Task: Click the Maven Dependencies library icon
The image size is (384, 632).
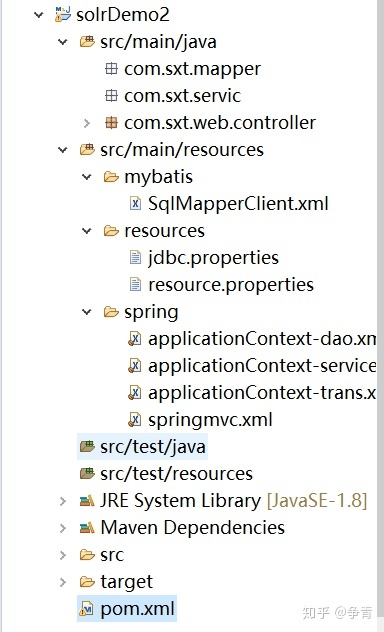Action: click(x=87, y=528)
